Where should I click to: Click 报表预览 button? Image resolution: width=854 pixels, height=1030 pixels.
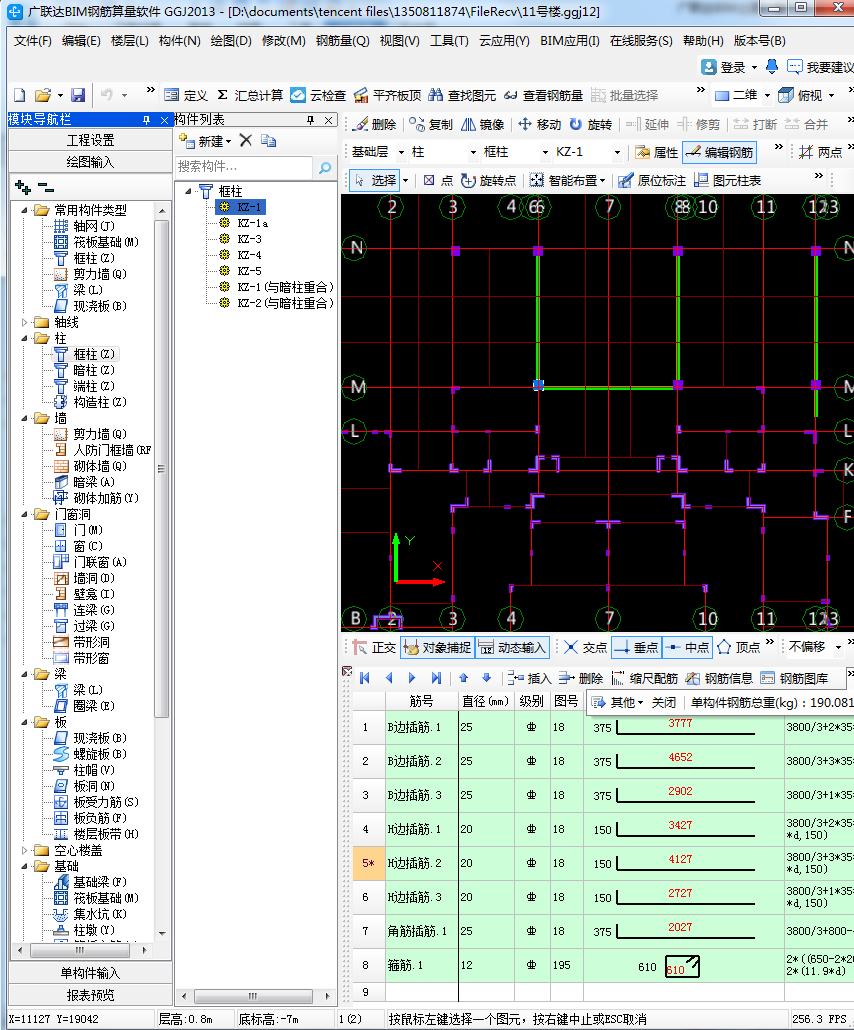point(91,995)
